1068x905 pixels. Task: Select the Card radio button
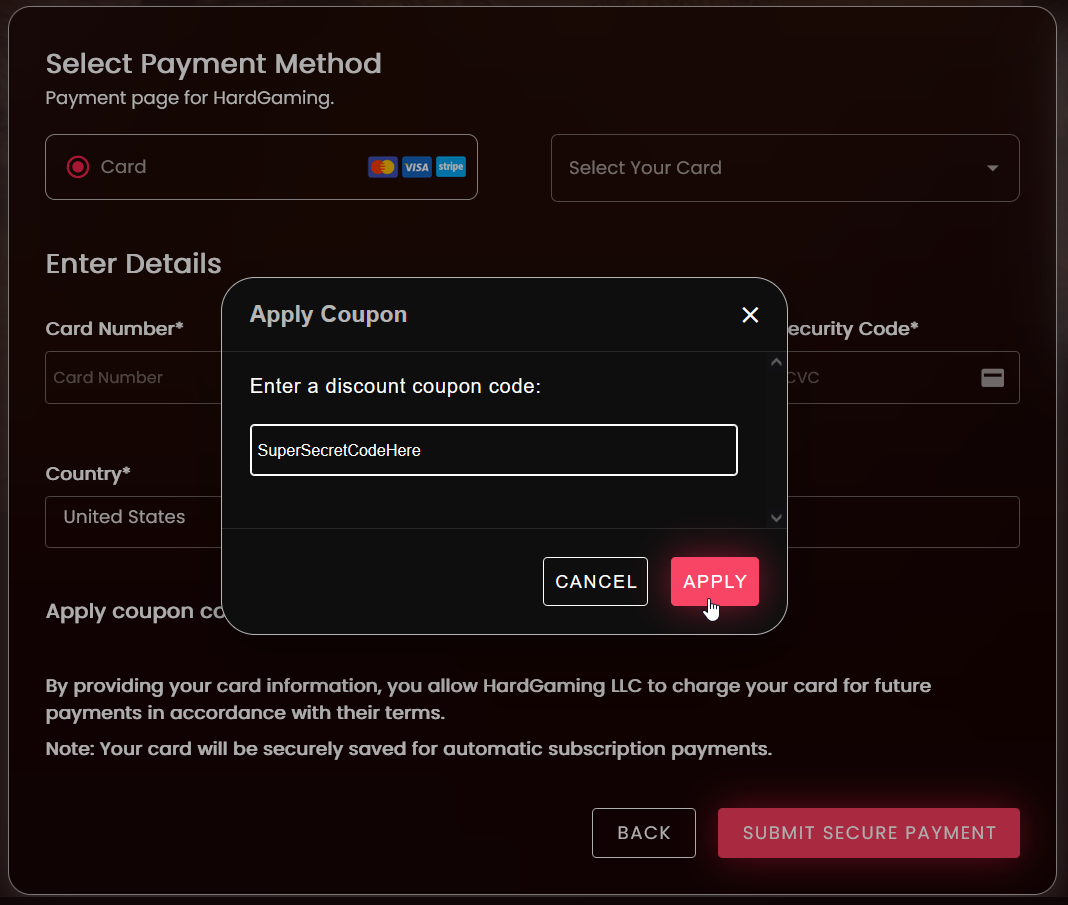[78, 167]
